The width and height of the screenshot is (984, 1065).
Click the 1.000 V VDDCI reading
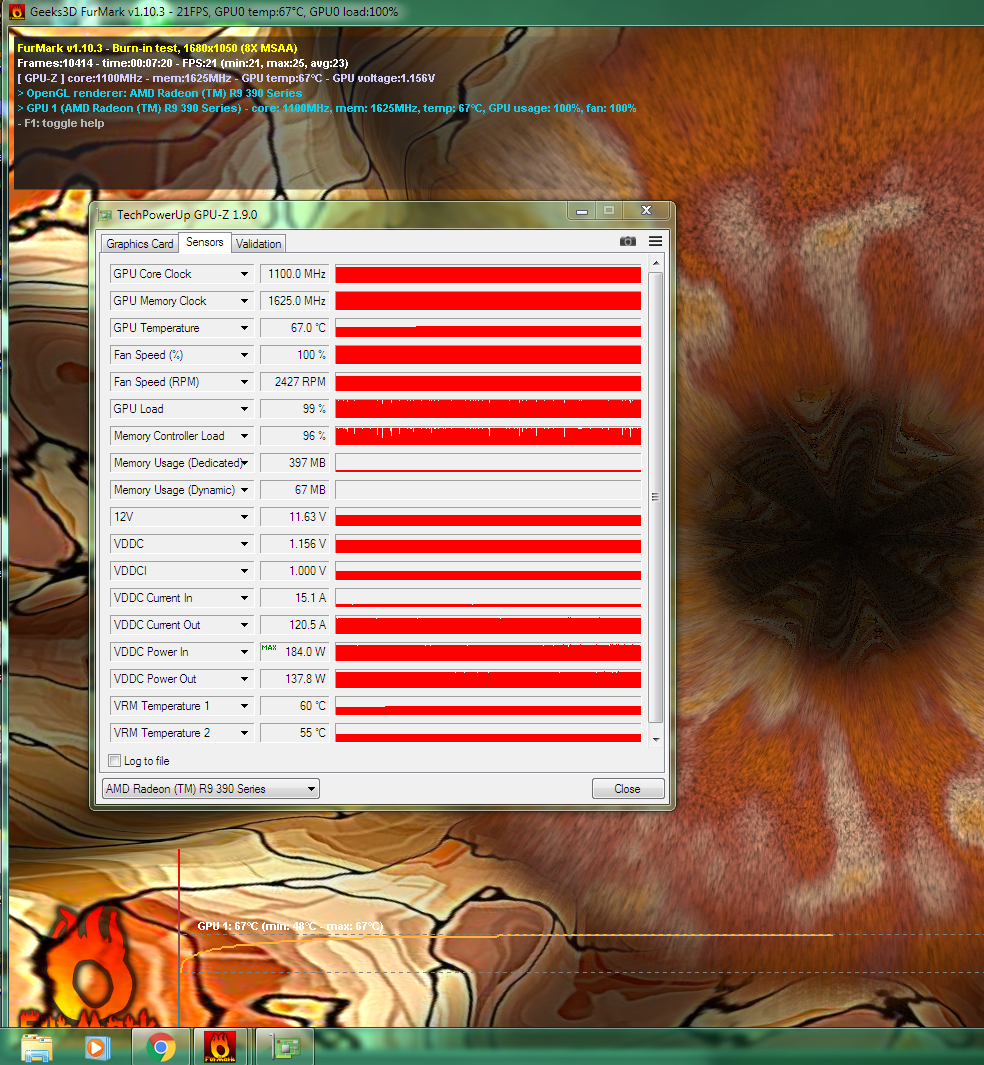coord(295,571)
